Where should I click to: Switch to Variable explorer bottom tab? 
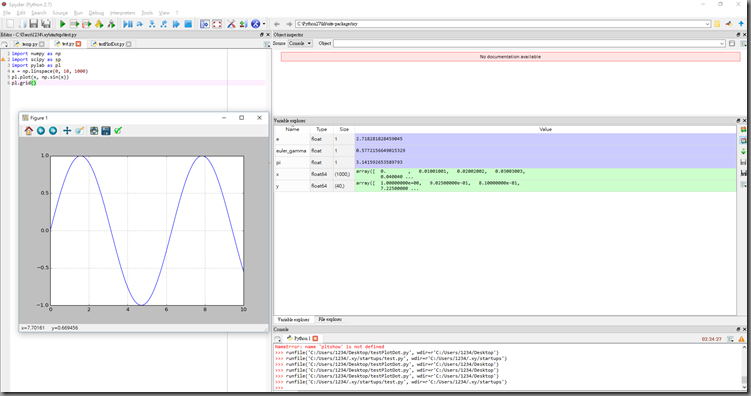(x=294, y=319)
